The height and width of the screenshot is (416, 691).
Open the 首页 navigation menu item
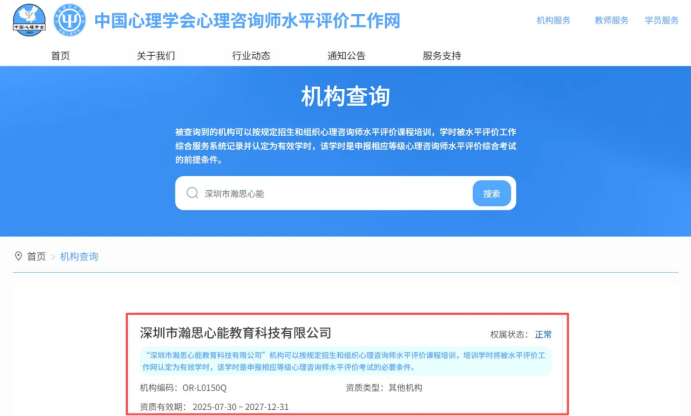(60, 56)
